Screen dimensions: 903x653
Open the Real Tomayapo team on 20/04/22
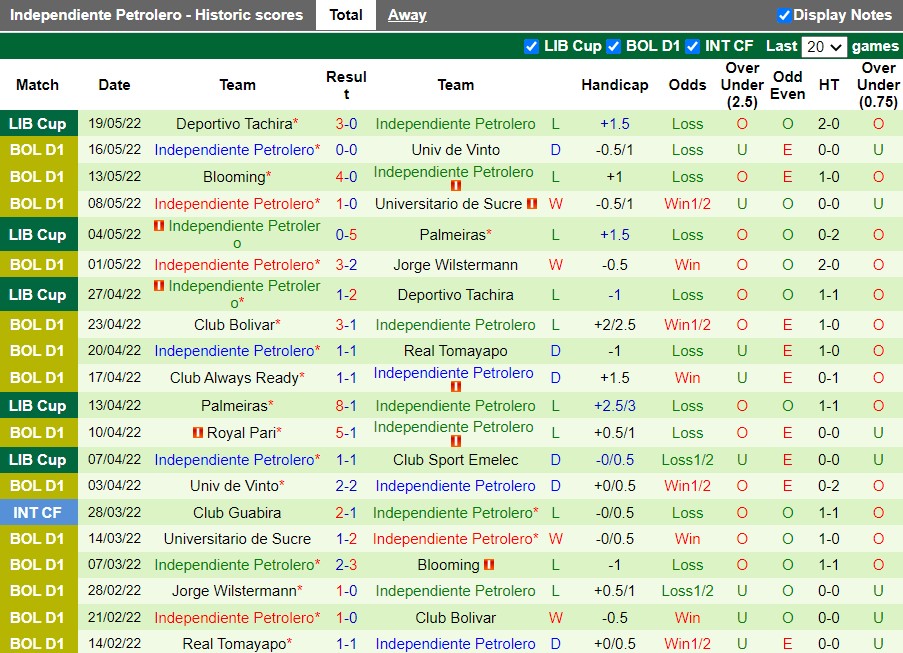tap(456, 351)
